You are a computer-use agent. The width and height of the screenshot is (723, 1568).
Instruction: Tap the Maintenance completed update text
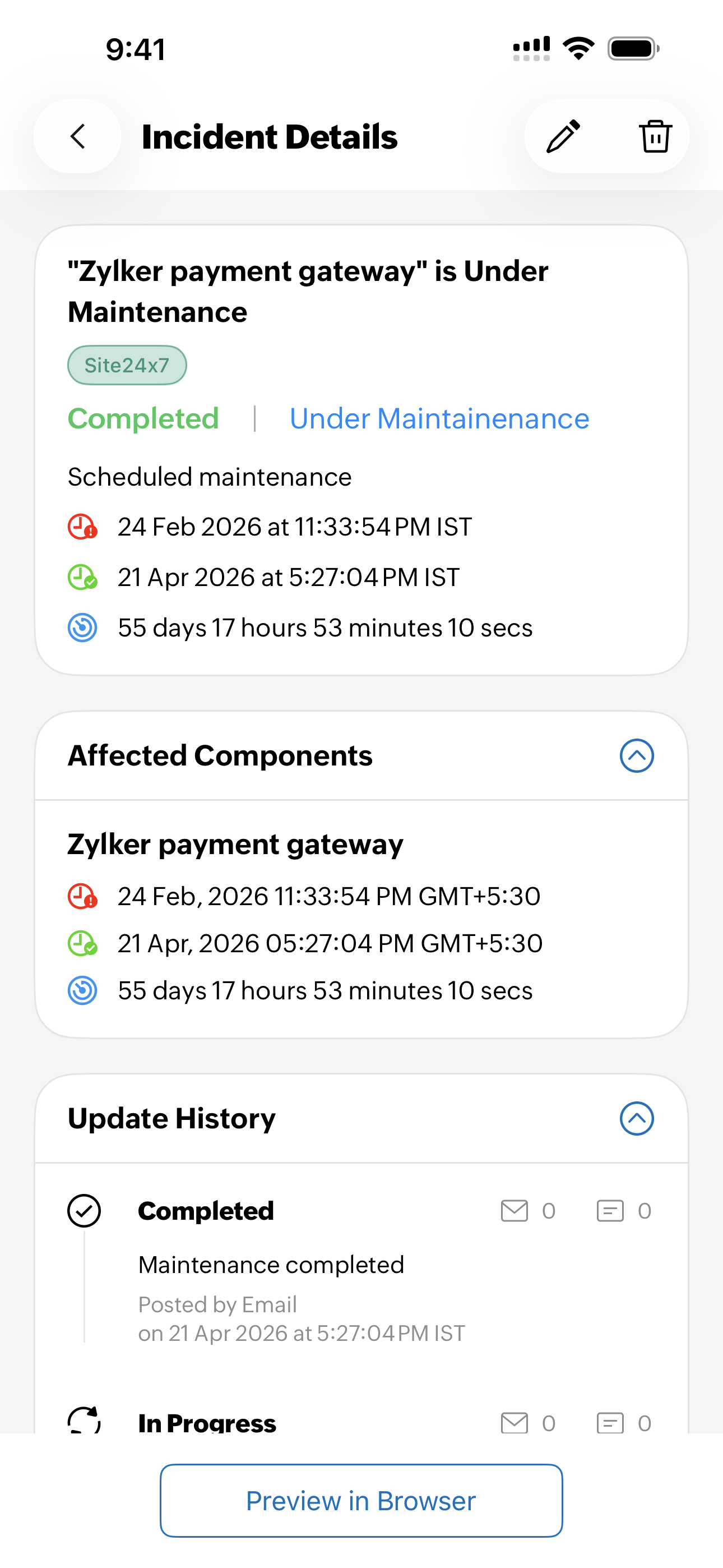(271, 1265)
